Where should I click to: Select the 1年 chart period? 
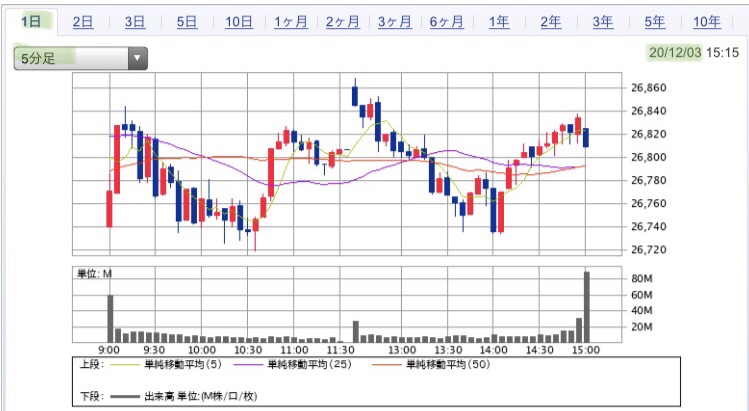click(499, 22)
